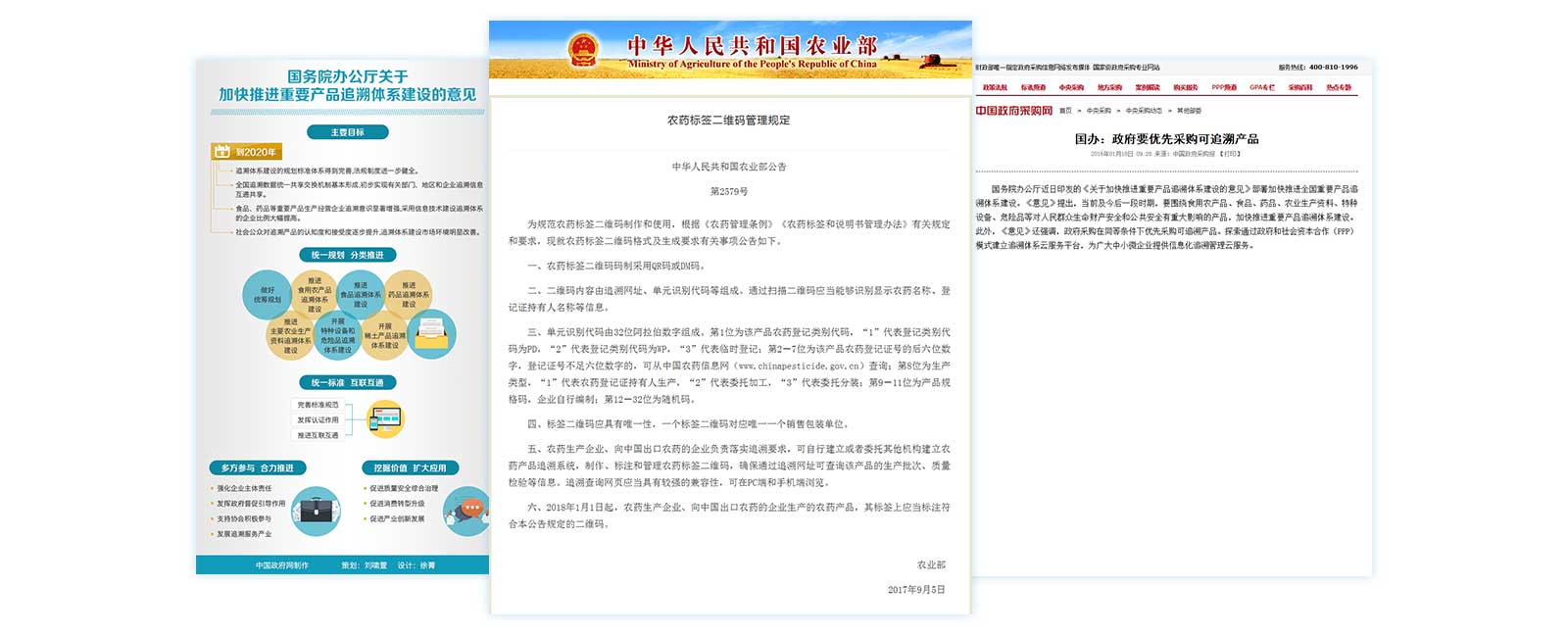Click the 促进产业创新发展 bullet

click(397, 519)
